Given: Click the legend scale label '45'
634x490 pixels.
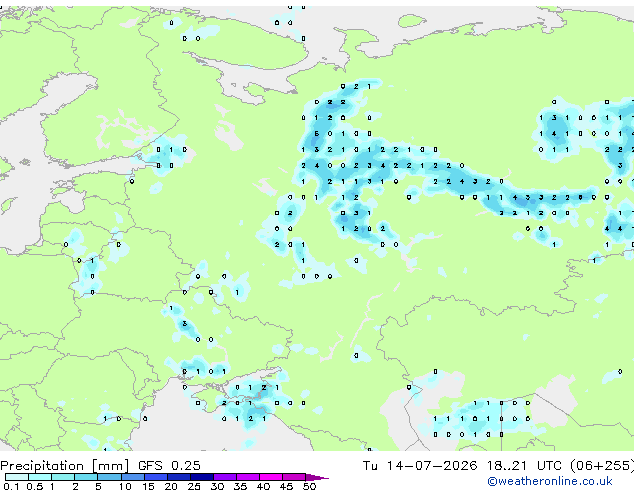Looking at the screenshot, I should pos(286,486).
